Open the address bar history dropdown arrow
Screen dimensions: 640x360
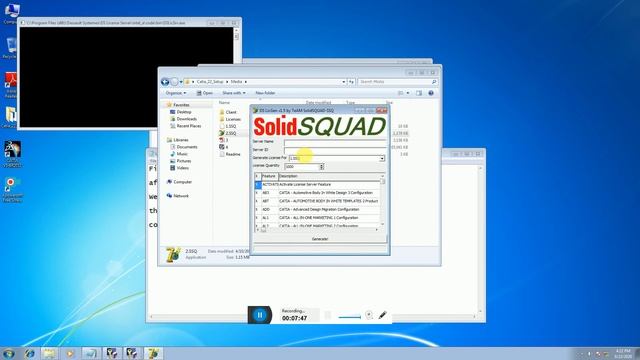343,82
